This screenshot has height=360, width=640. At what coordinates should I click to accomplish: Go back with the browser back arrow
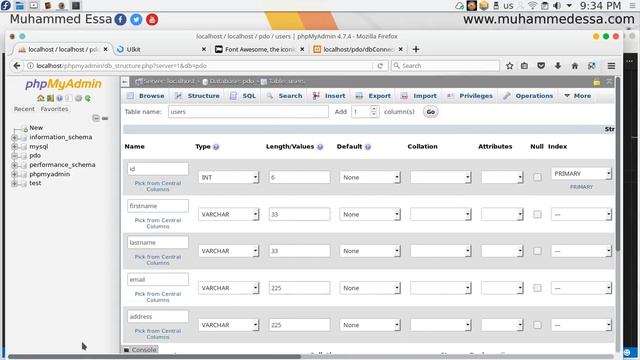pyautogui.click(x=17, y=66)
